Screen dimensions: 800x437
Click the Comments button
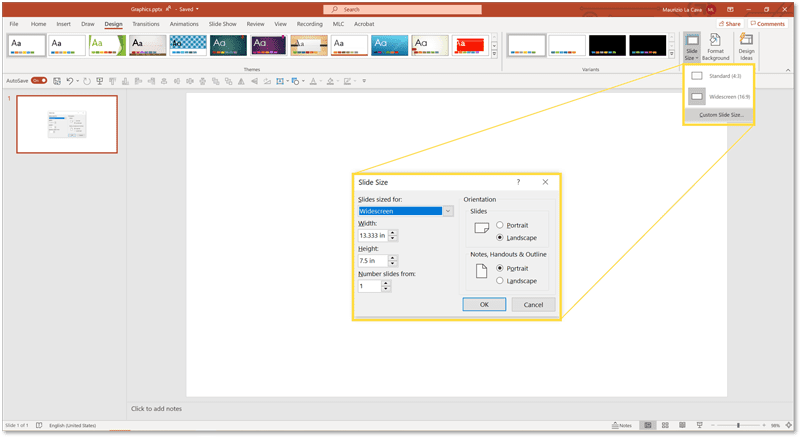click(x=767, y=24)
